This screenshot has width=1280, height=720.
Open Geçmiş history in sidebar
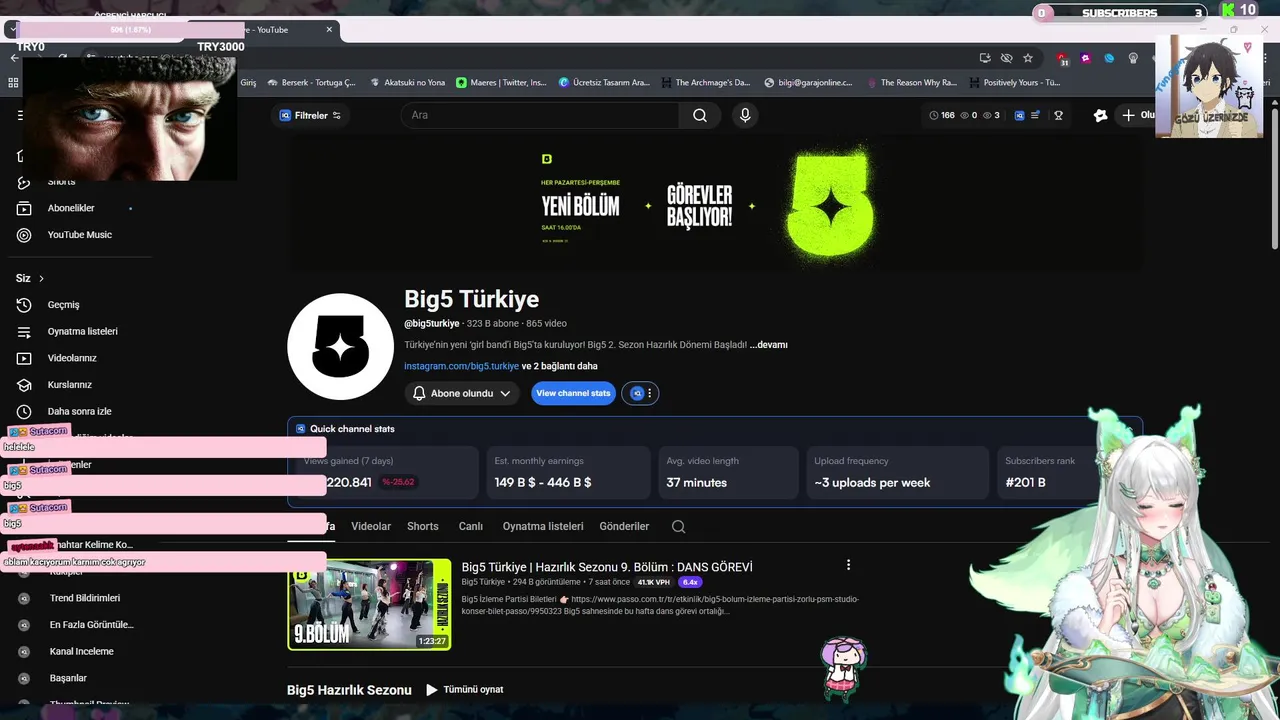(x=63, y=305)
